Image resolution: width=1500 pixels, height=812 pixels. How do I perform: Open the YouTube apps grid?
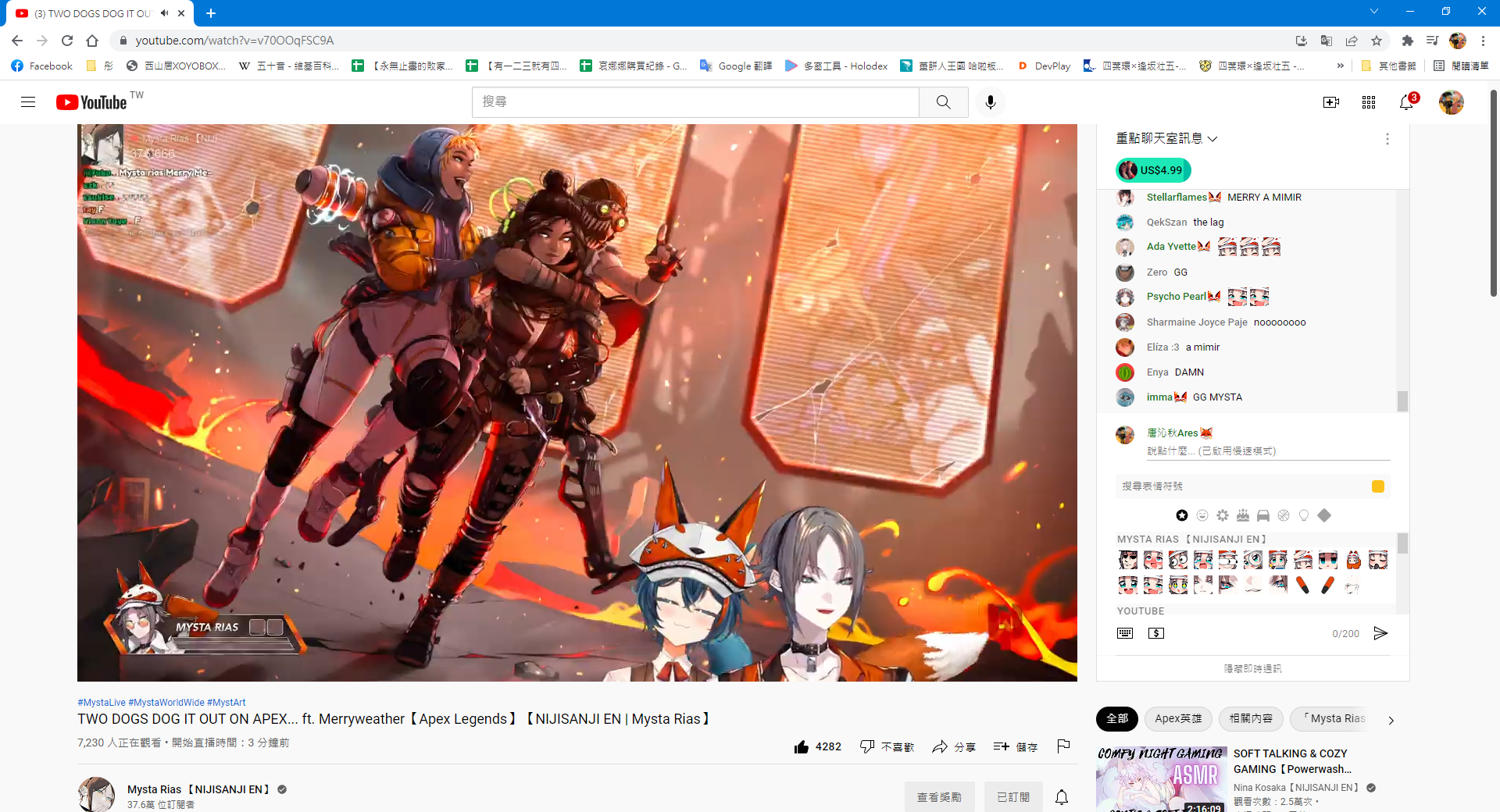click(1369, 102)
